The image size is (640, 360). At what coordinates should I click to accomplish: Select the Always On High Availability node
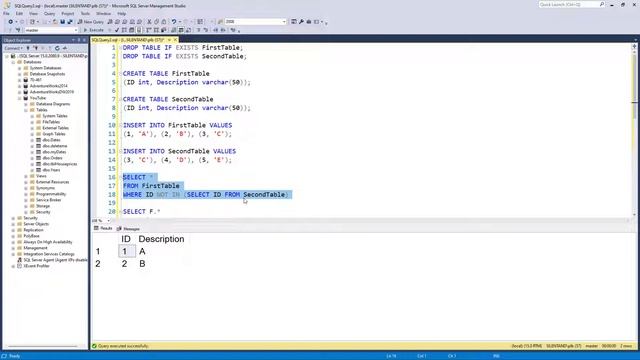[47, 242]
